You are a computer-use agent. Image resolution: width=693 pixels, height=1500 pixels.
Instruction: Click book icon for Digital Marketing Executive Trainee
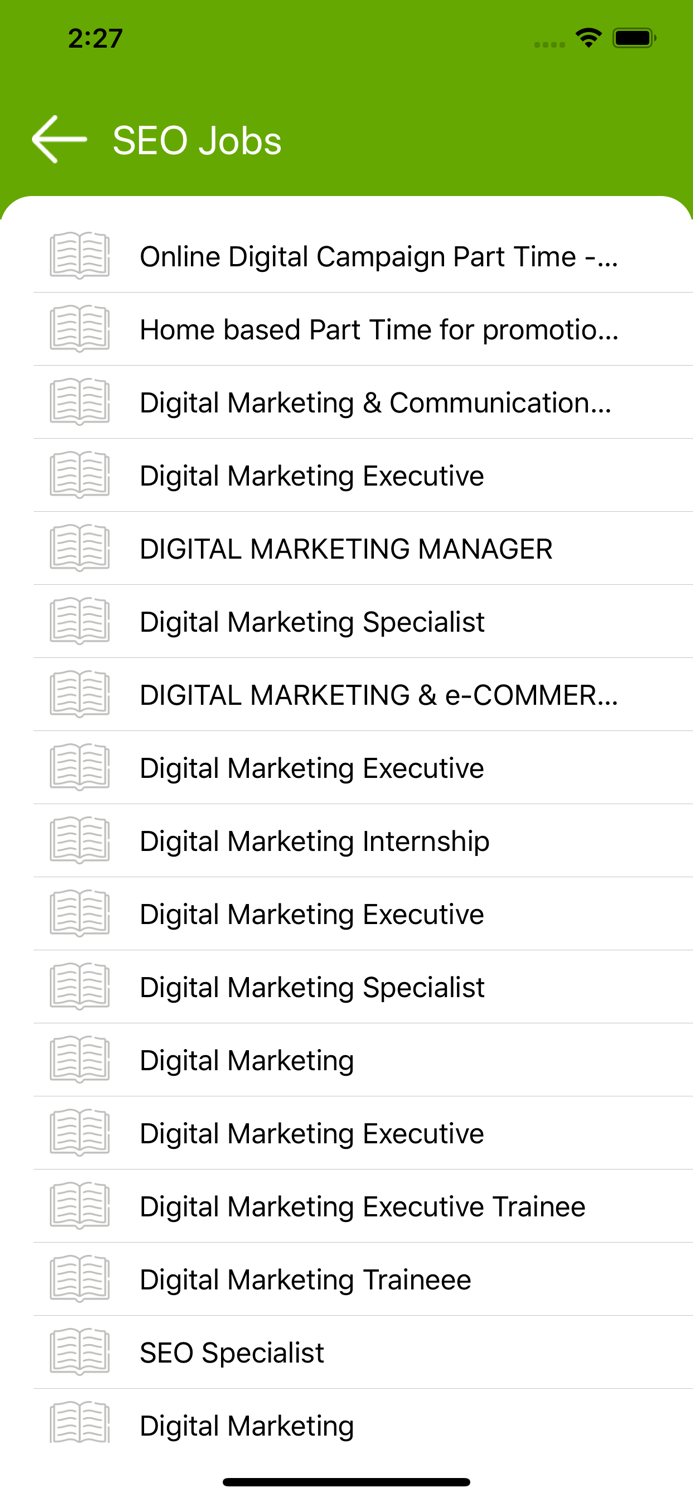pyautogui.click(x=80, y=1206)
